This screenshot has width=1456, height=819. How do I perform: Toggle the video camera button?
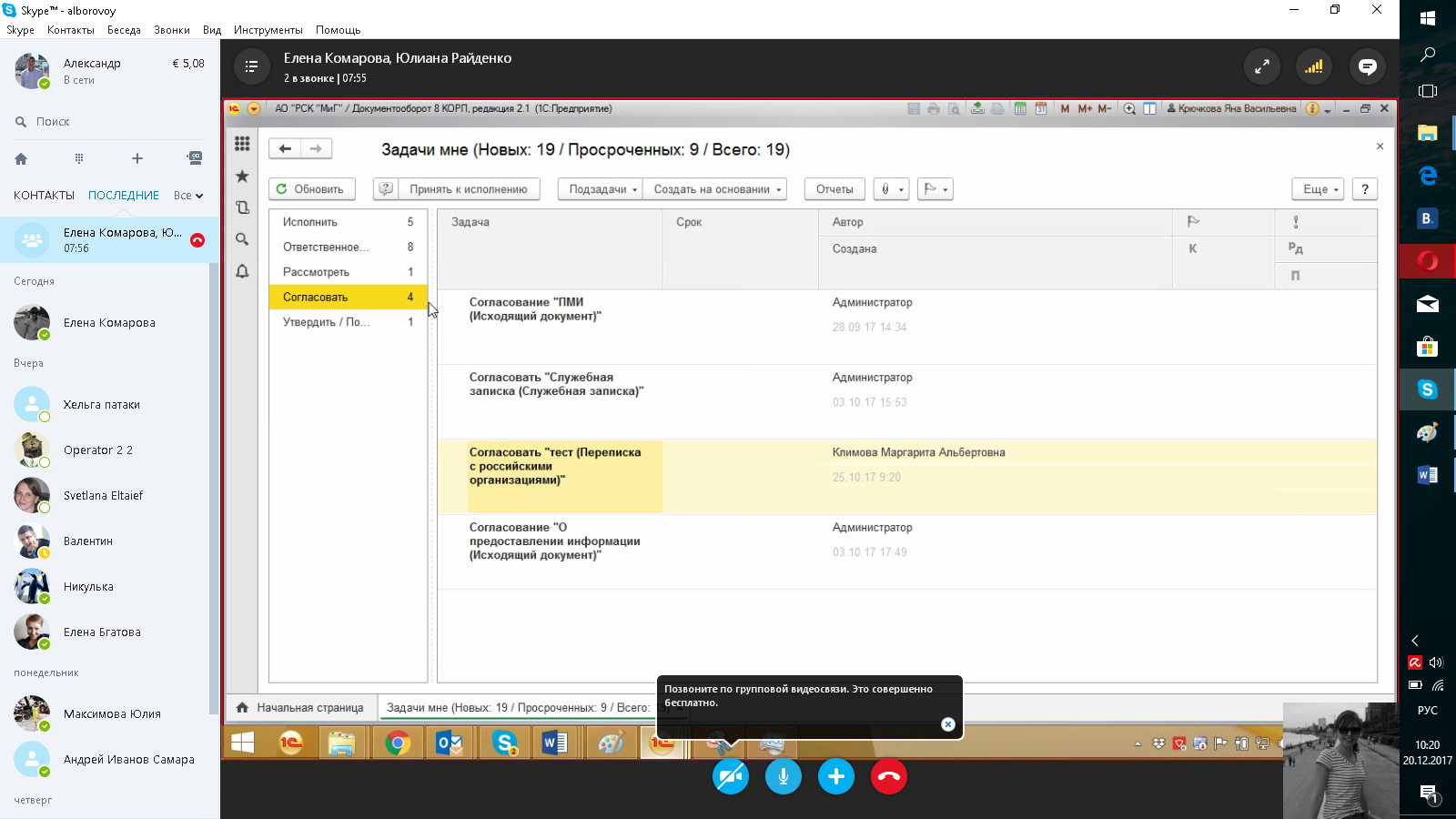[x=730, y=776]
